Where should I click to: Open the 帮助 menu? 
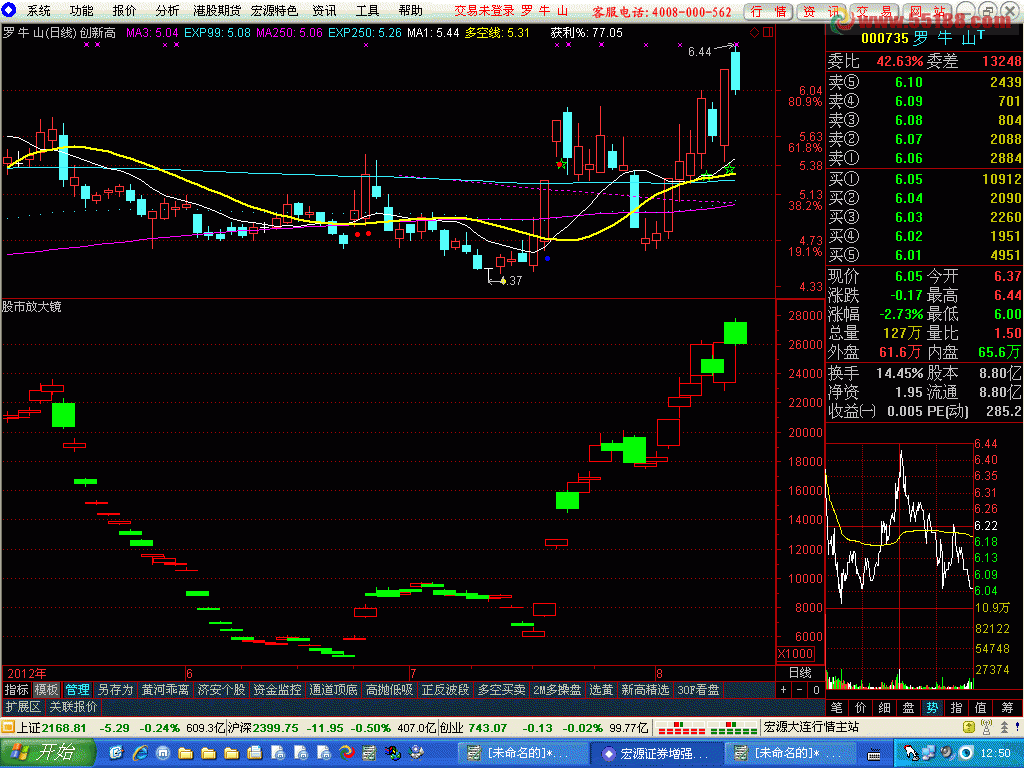(410, 10)
